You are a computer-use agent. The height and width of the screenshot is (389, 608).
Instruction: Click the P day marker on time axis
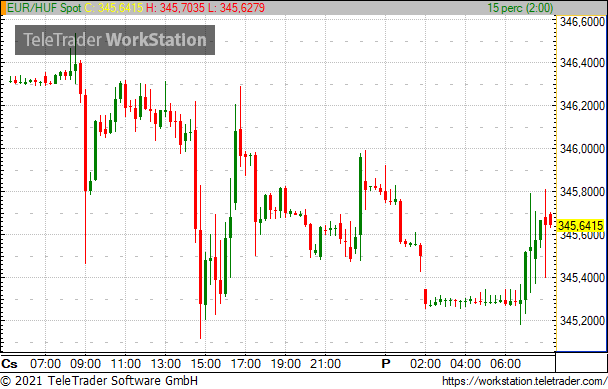click(x=385, y=364)
